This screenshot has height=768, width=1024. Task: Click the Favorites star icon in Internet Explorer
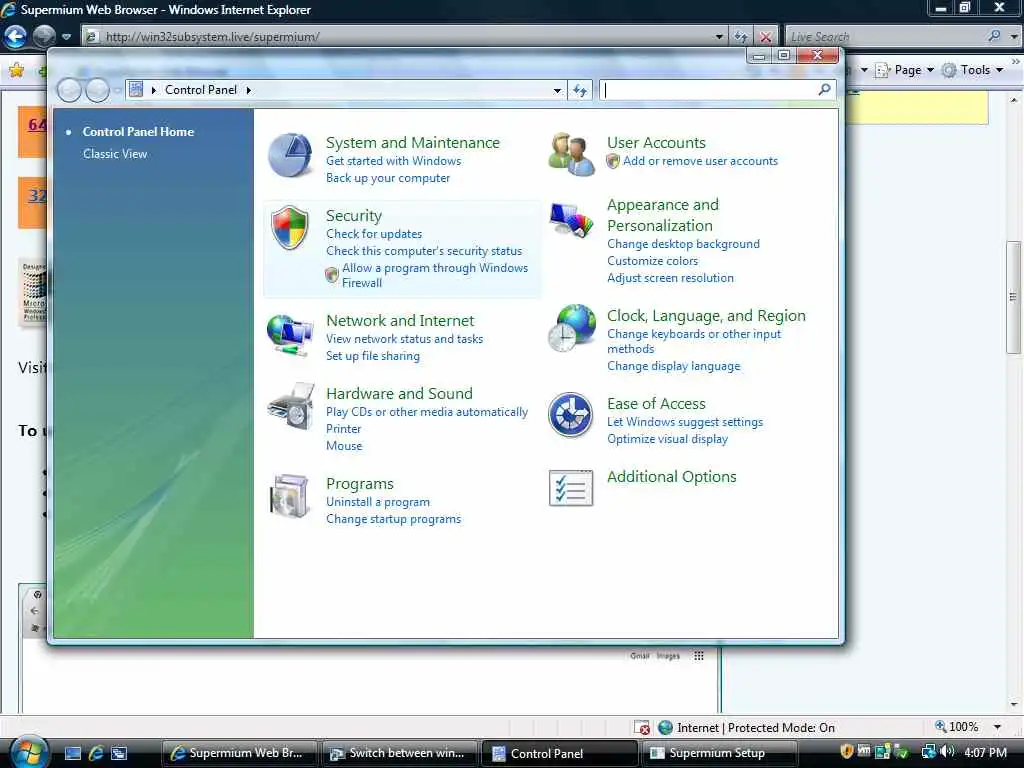tap(16, 70)
